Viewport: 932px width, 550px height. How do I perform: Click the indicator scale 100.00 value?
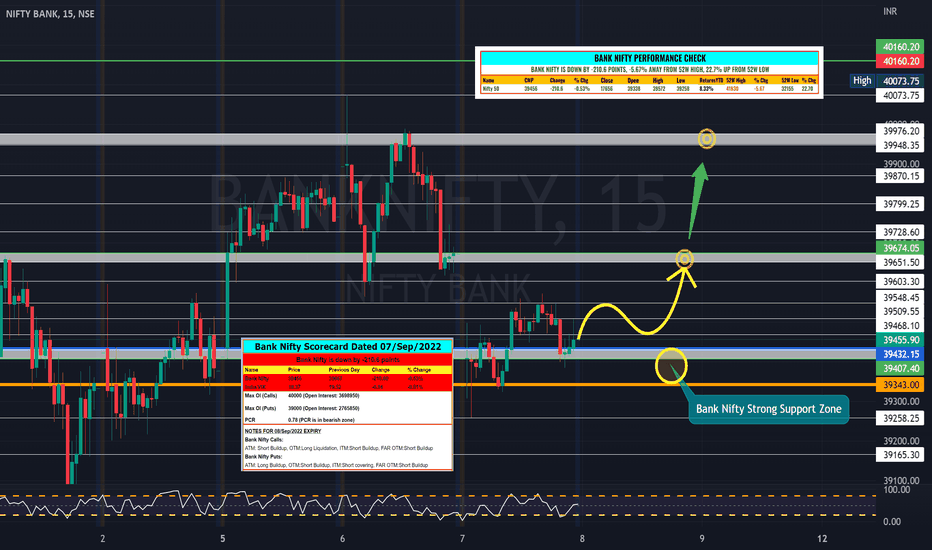coord(896,489)
